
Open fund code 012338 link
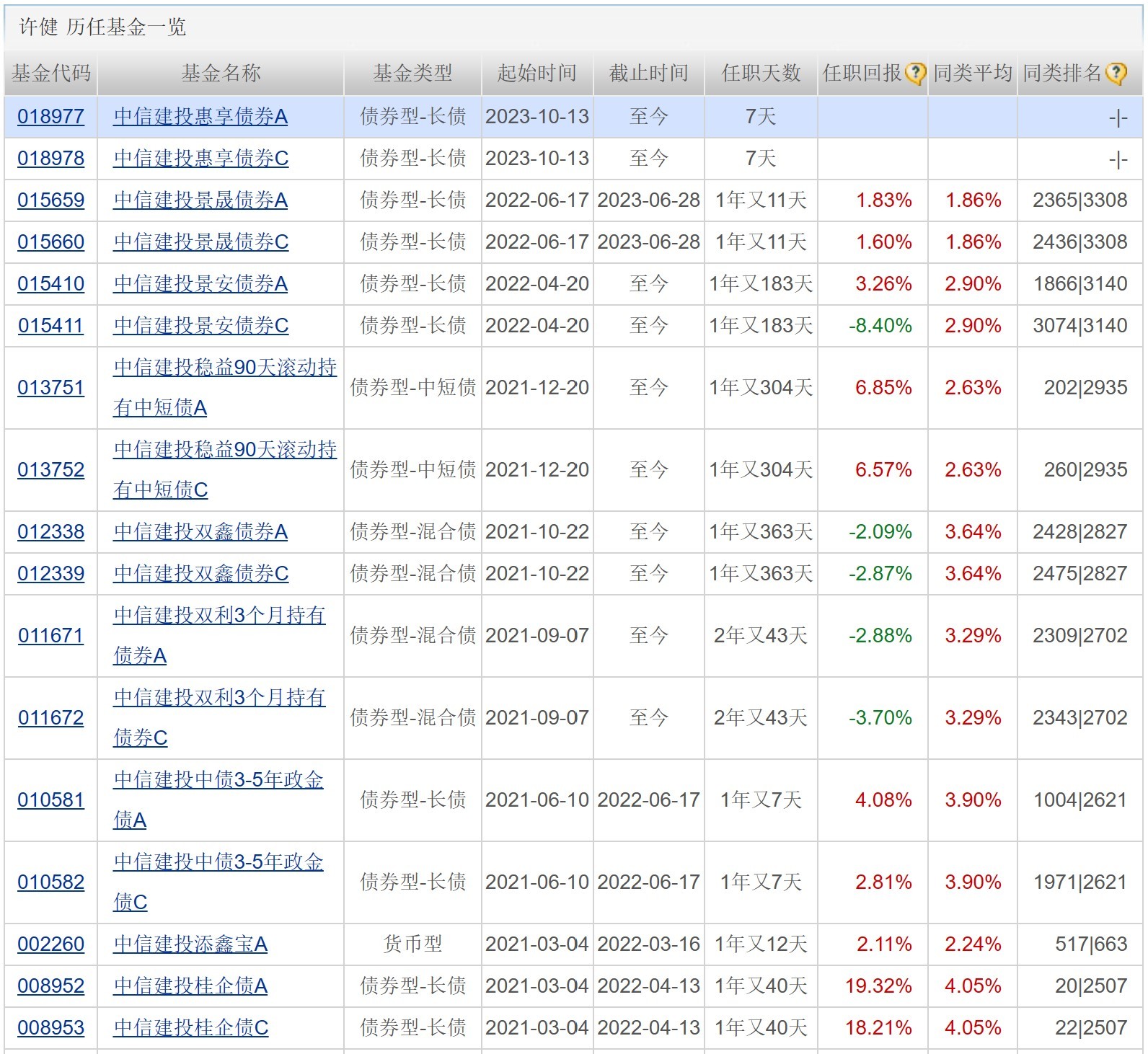pos(50,532)
